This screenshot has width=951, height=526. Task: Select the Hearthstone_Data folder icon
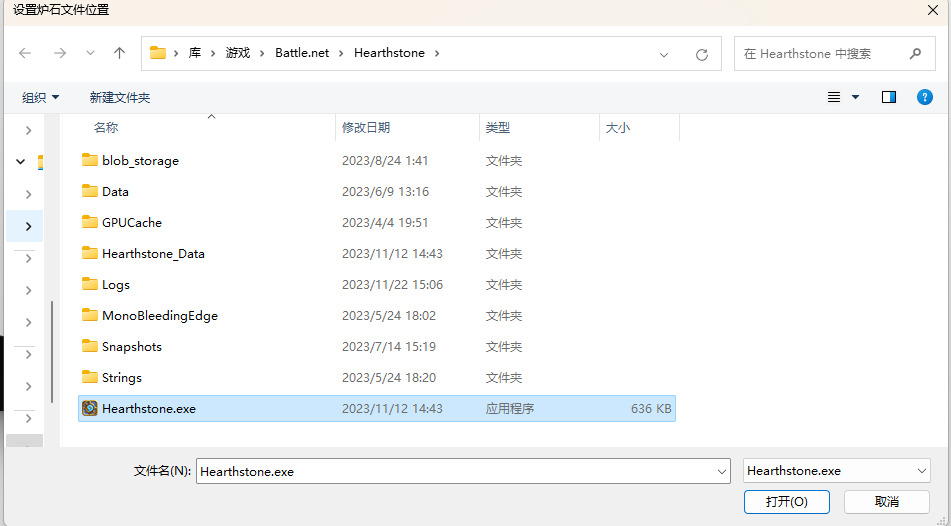[x=90, y=253]
